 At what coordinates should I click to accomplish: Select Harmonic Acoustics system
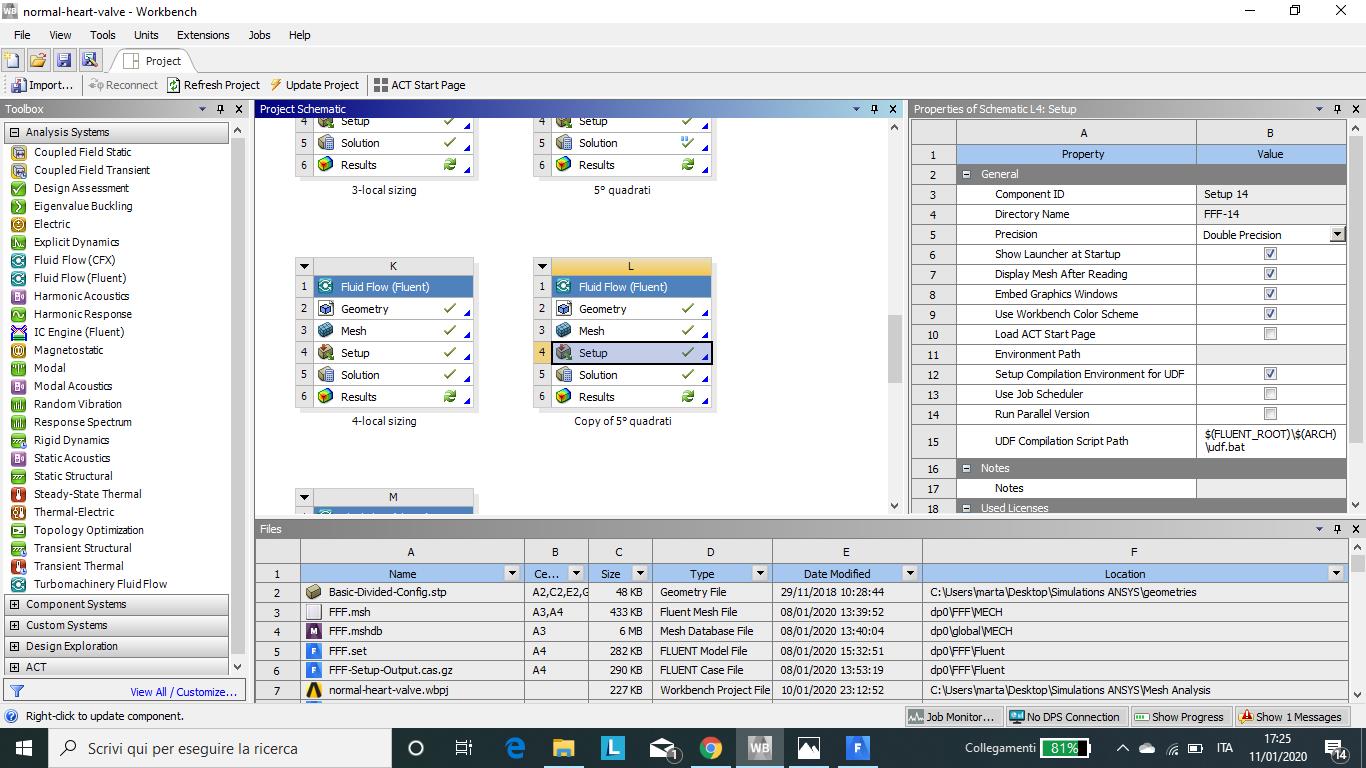tap(81, 296)
